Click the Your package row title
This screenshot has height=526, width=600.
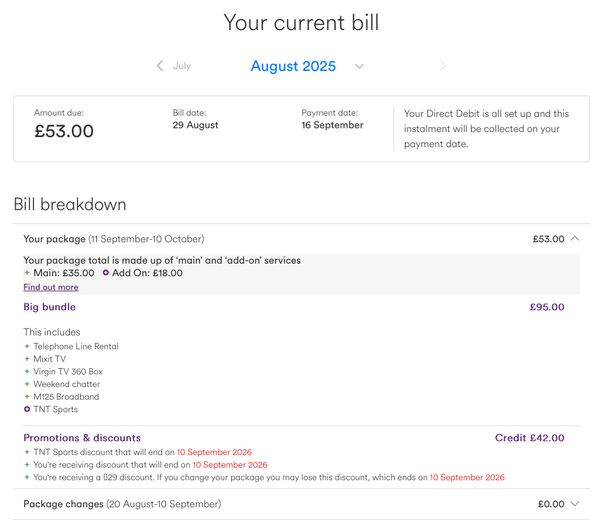click(x=54, y=239)
